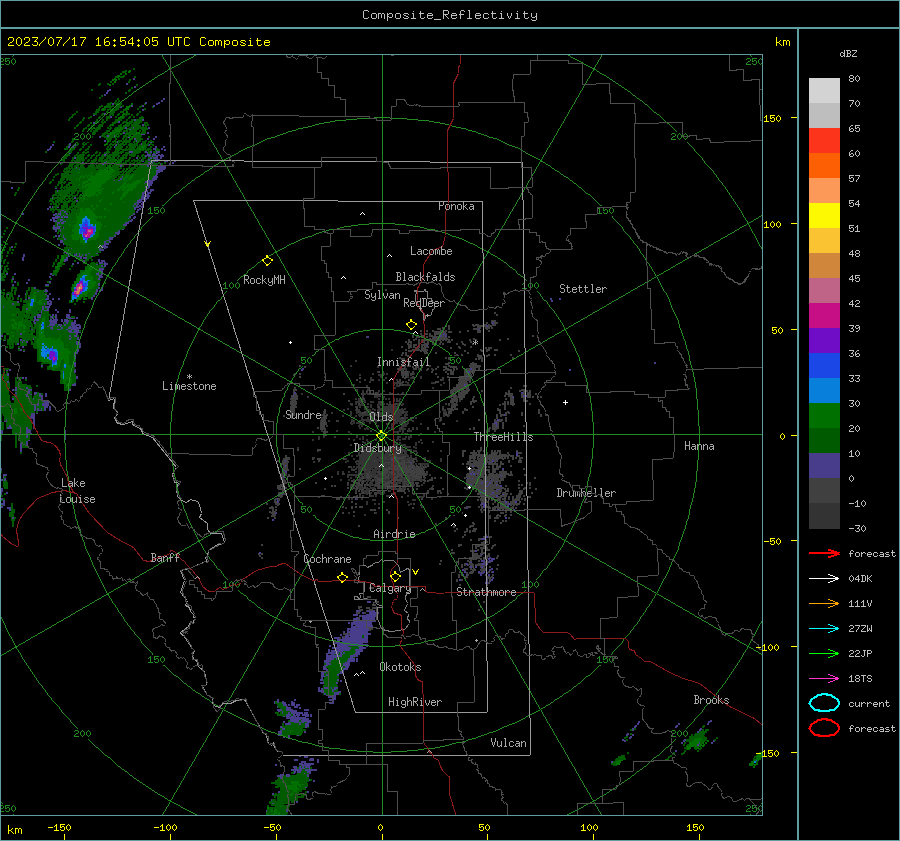Image resolution: width=900 pixels, height=841 pixels.
Task: Click the Airdrie label
Action: point(394,534)
